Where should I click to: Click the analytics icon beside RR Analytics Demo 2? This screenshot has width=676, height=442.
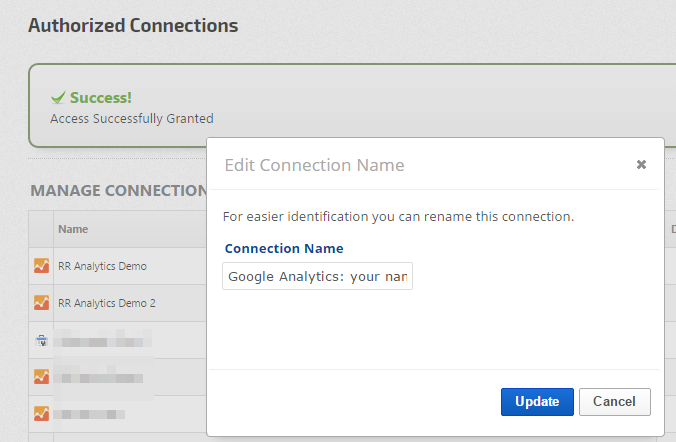point(41,302)
